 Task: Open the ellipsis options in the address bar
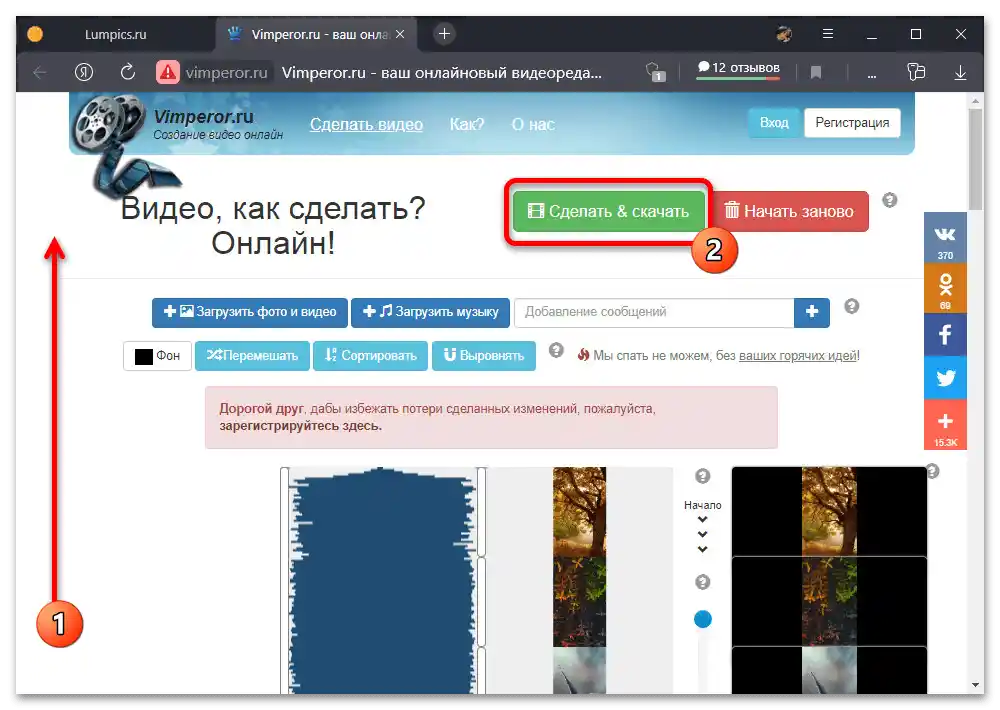[871, 72]
